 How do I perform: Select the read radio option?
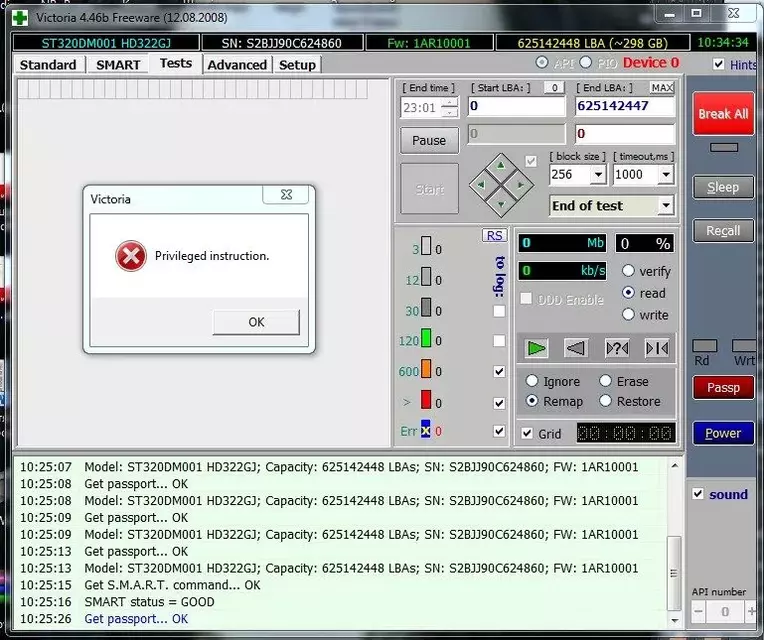pyautogui.click(x=628, y=293)
